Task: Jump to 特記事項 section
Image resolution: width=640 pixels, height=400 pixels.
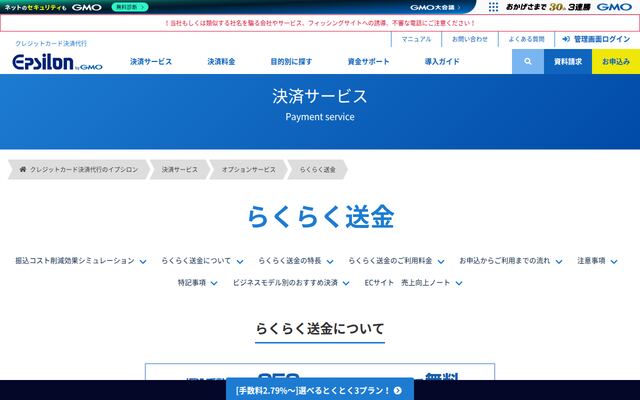Action: coord(198,282)
